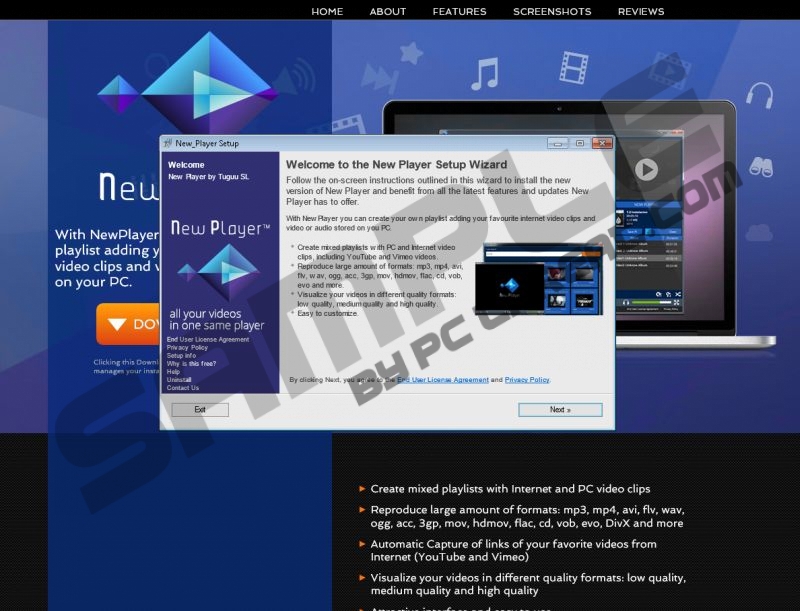Open the SCREENSHOTS navigation item
This screenshot has width=800, height=611.
[552, 11]
